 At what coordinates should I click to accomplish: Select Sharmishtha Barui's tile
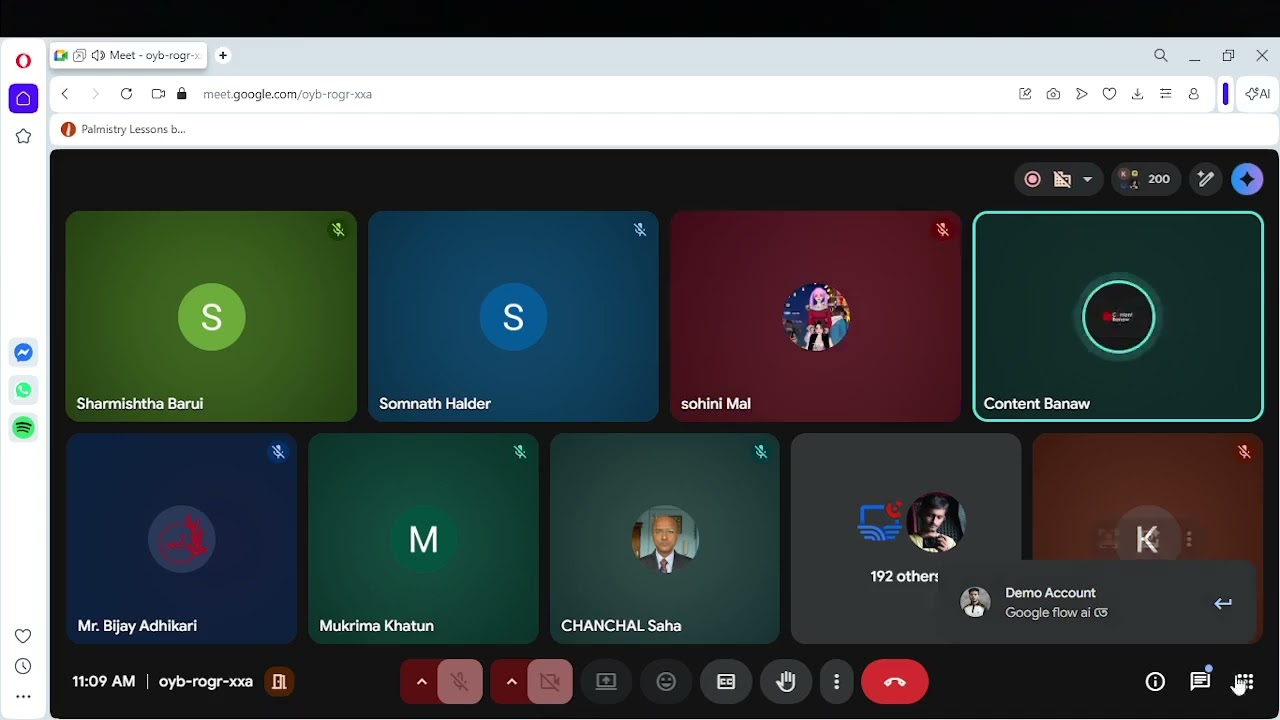coord(211,316)
